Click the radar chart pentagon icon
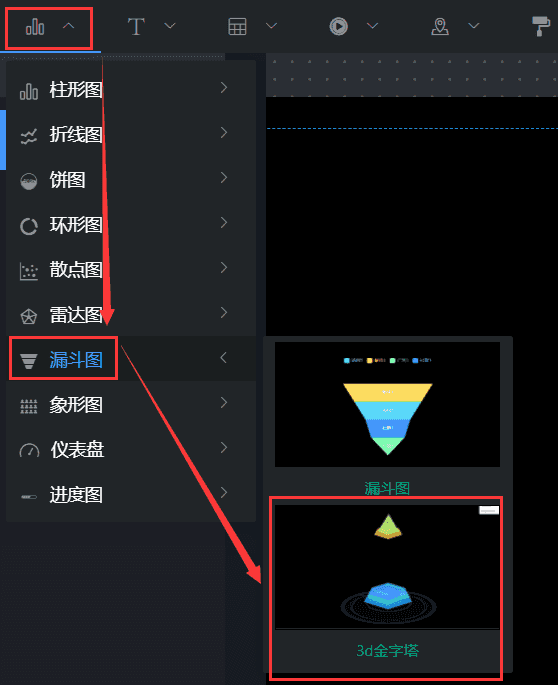 (x=29, y=316)
